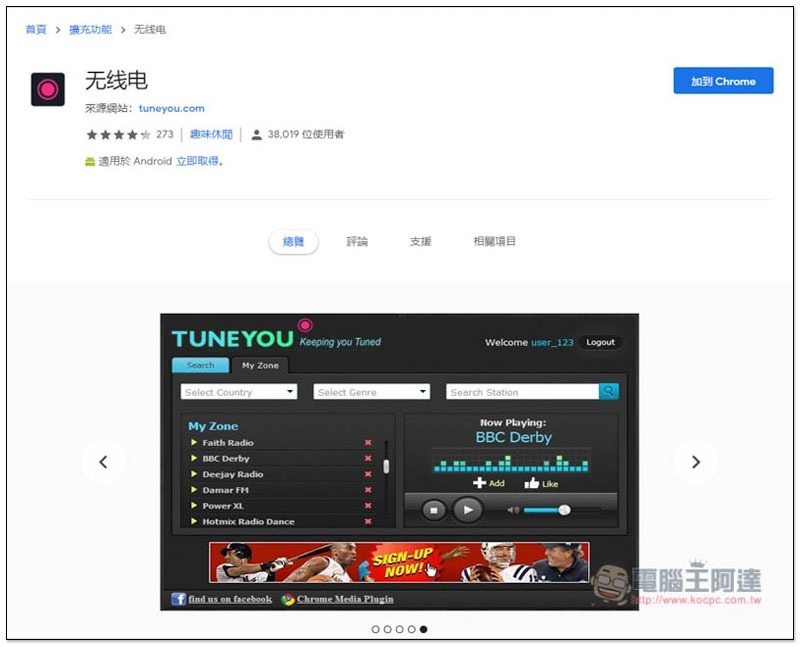Open the 擴充功能 breadcrumb
This screenshot has width=800, height=647.
tap(90, 30)
